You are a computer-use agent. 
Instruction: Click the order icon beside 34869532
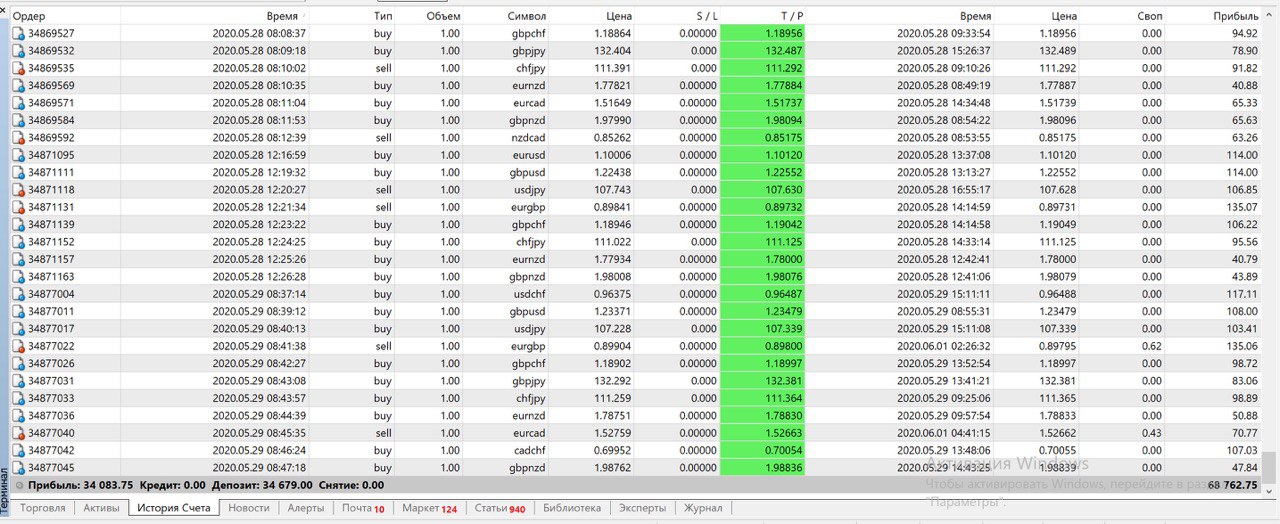coord(18,50)
